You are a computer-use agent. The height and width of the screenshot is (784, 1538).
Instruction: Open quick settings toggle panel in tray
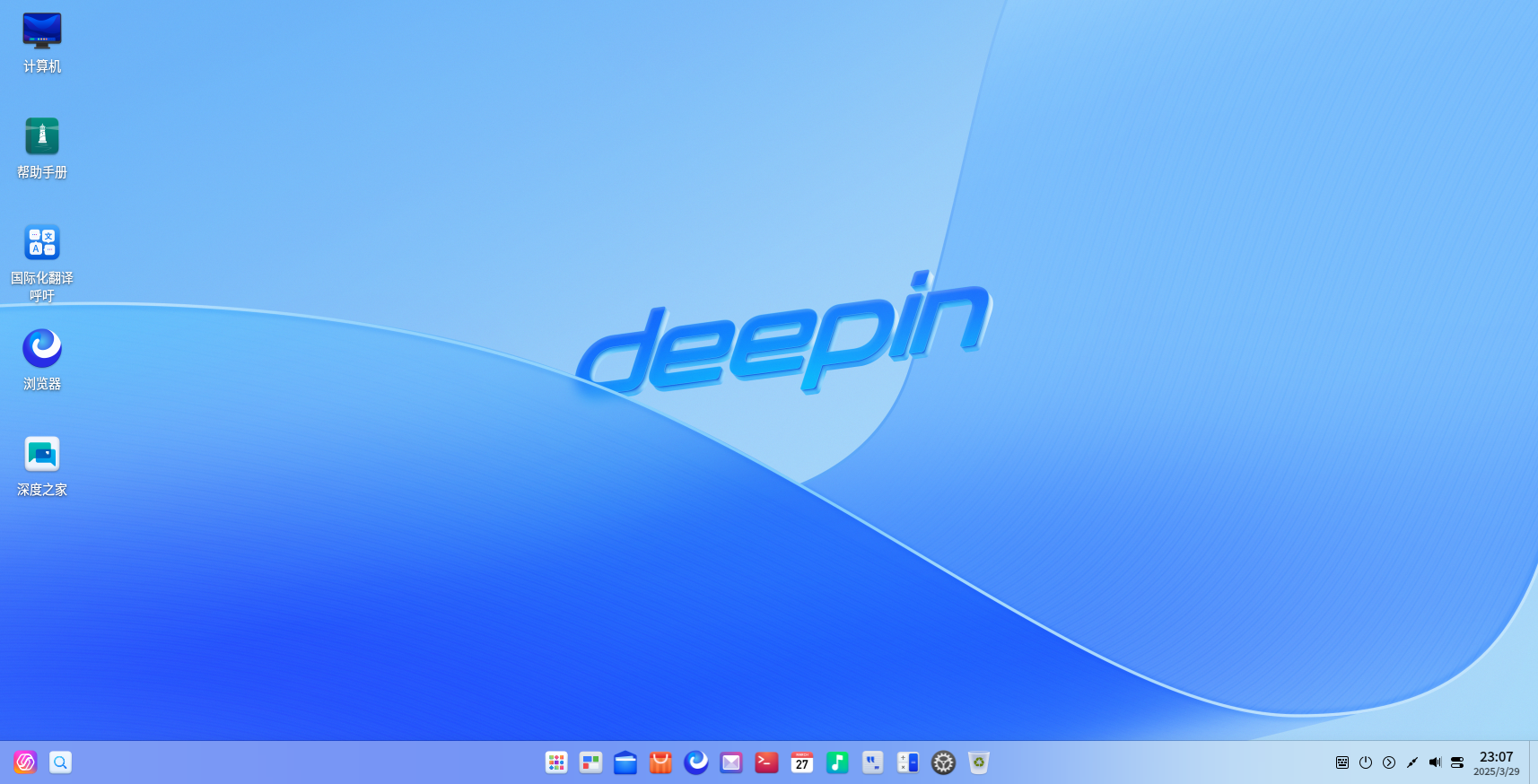click(x=1457, y=762)
